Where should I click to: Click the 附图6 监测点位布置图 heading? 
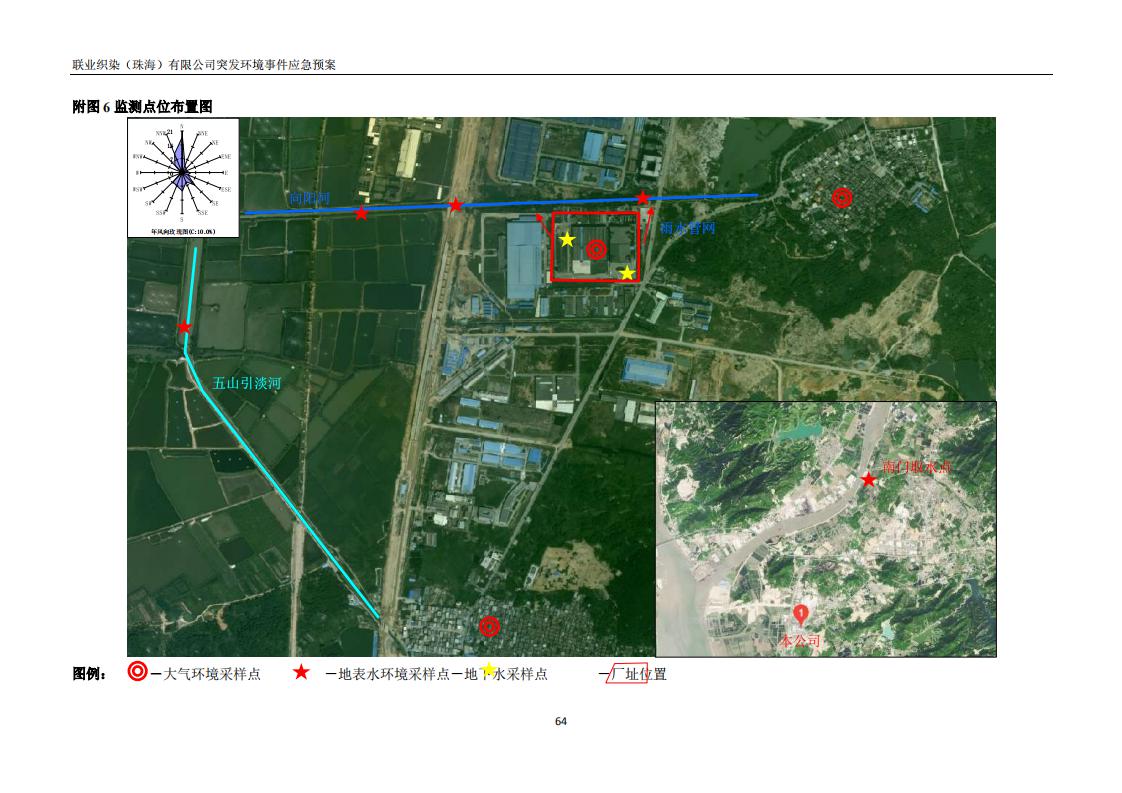(x=142, y=106)
